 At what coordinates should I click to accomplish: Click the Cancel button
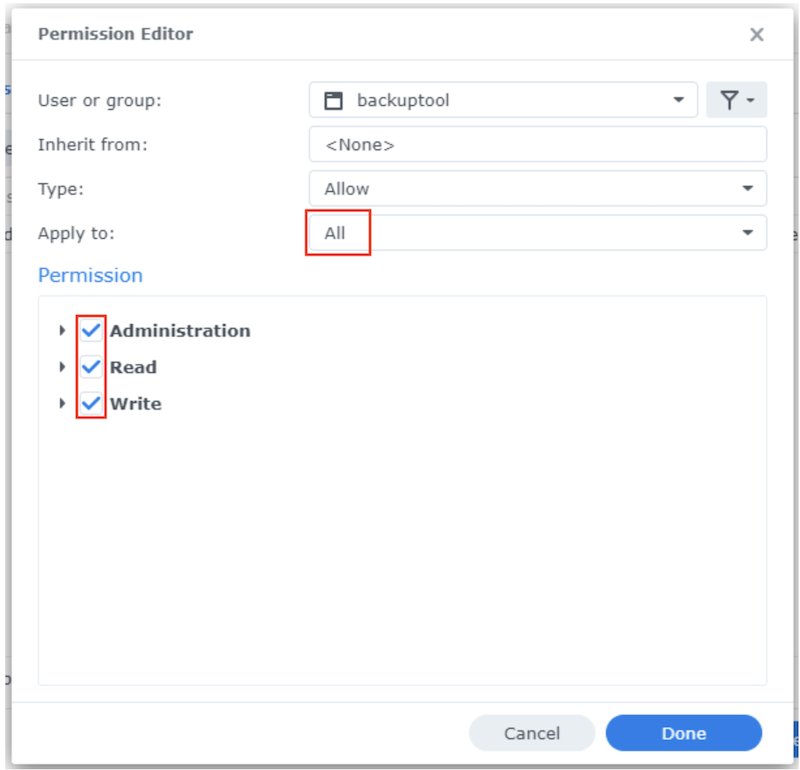(532, 733)
